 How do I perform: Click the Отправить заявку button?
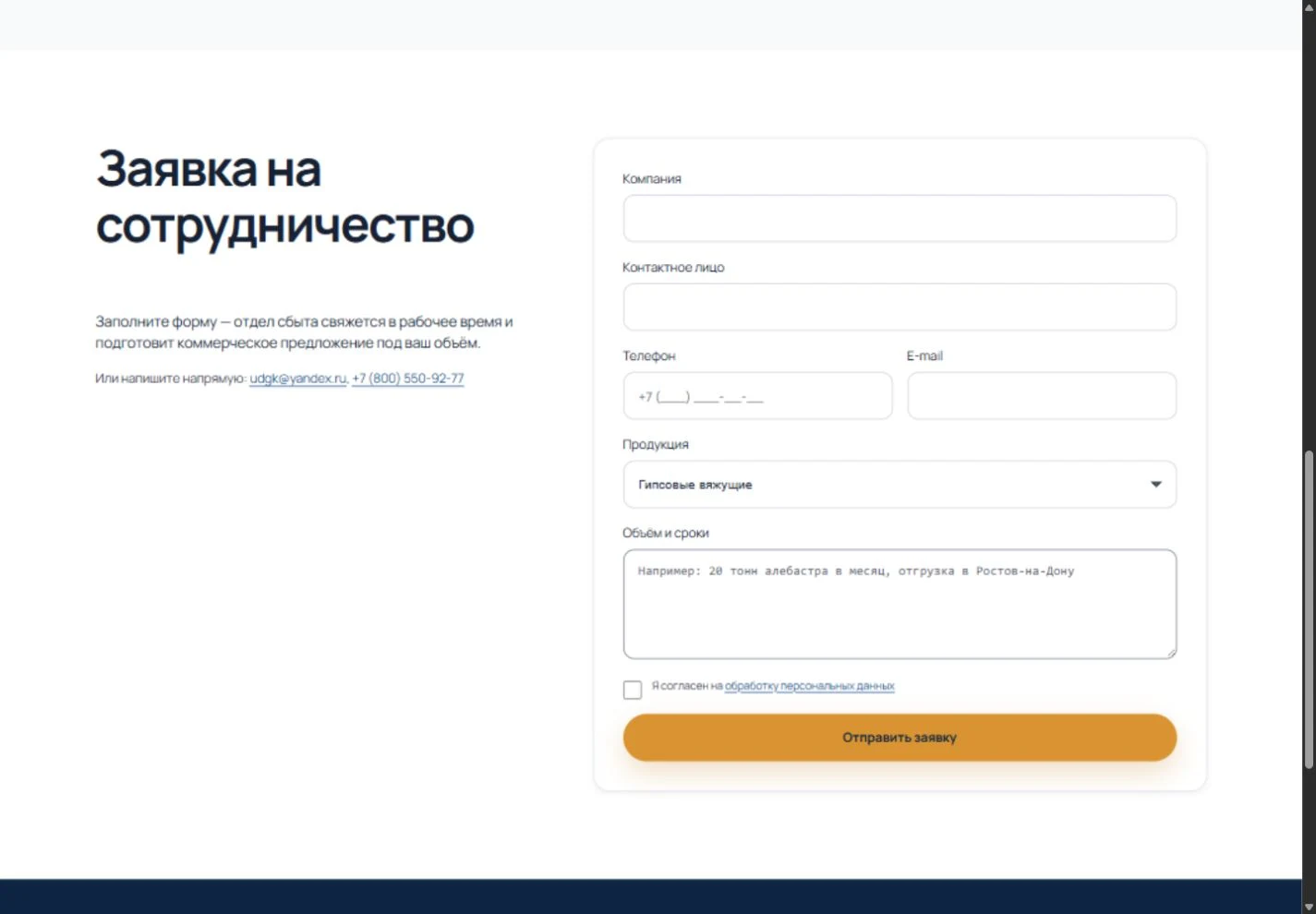pos(899,738)
